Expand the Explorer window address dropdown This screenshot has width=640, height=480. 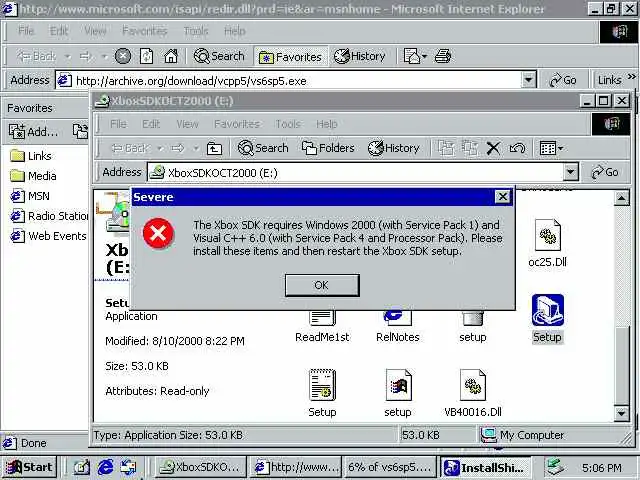[571, 172]
